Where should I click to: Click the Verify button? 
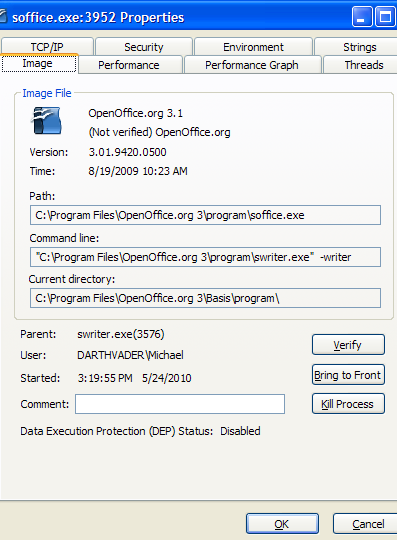click(x=348, y=344)
